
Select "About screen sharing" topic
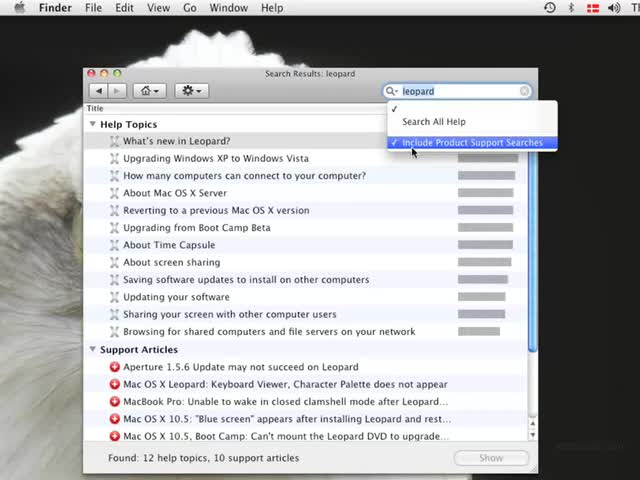[x=172, y=262]
